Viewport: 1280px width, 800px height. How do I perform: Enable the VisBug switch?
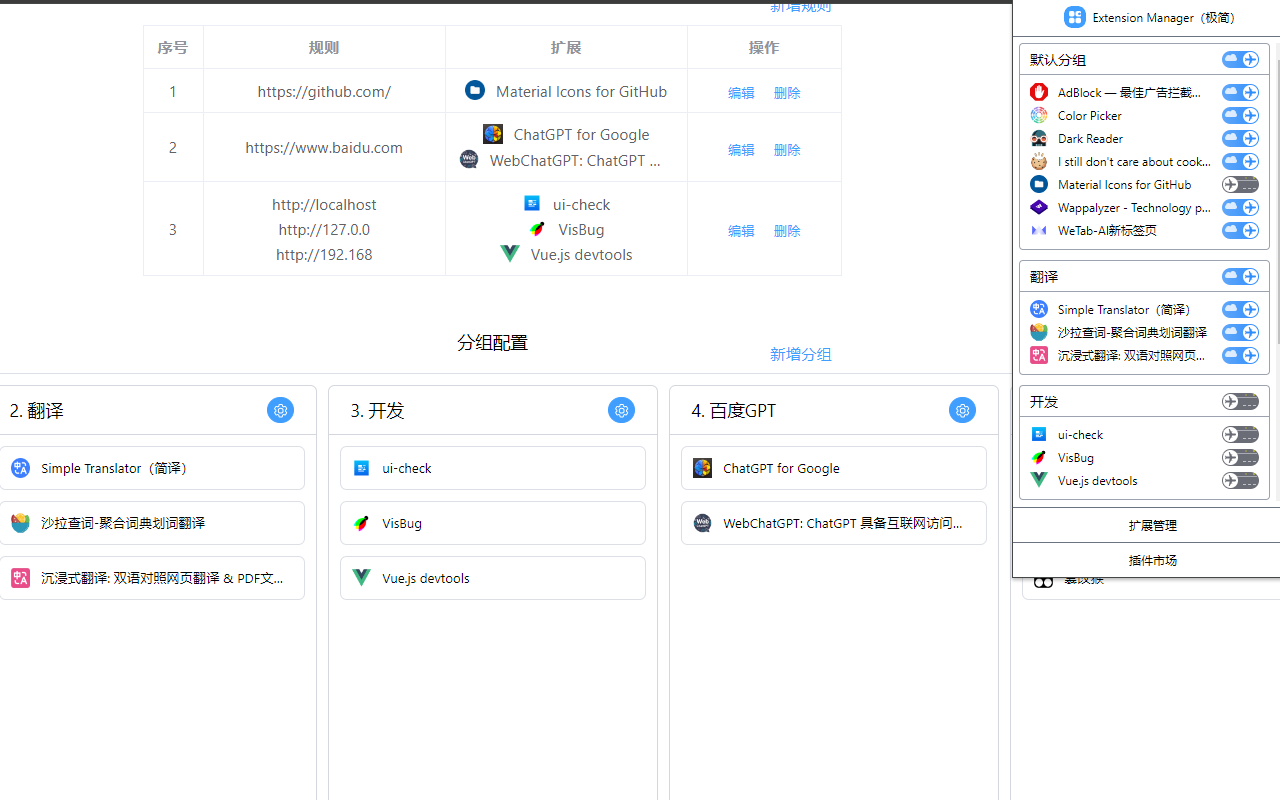pyautogui.click(x=1240, y=457)
